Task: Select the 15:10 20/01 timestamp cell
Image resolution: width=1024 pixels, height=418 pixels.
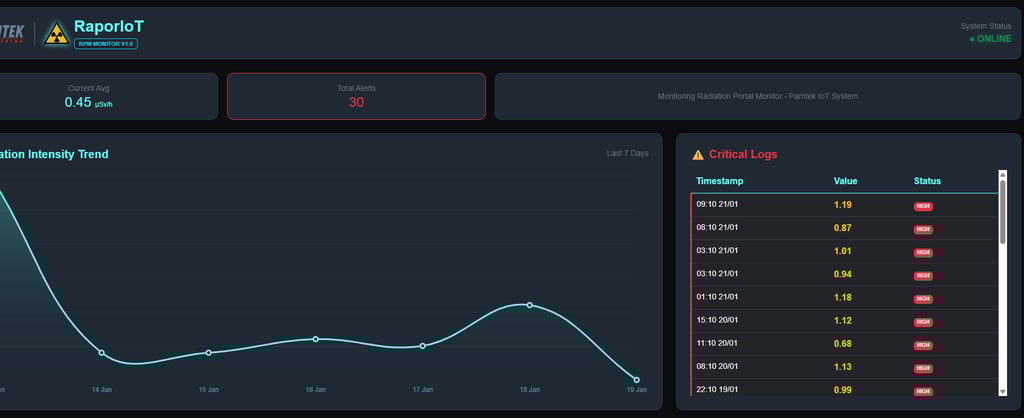Action: [x=717, y=320]
